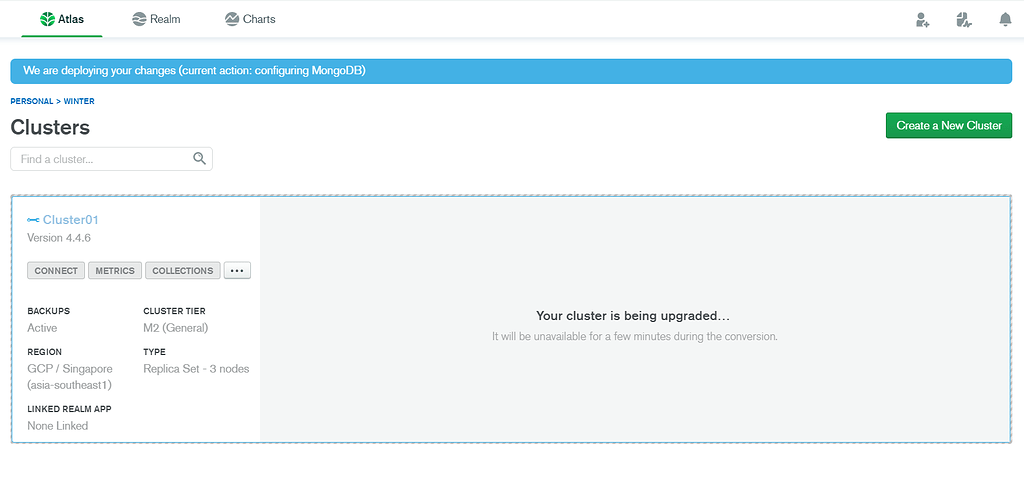Open the ellipsis more options menu
This screenshot has width=1024, height=477.
pos(237,271)
